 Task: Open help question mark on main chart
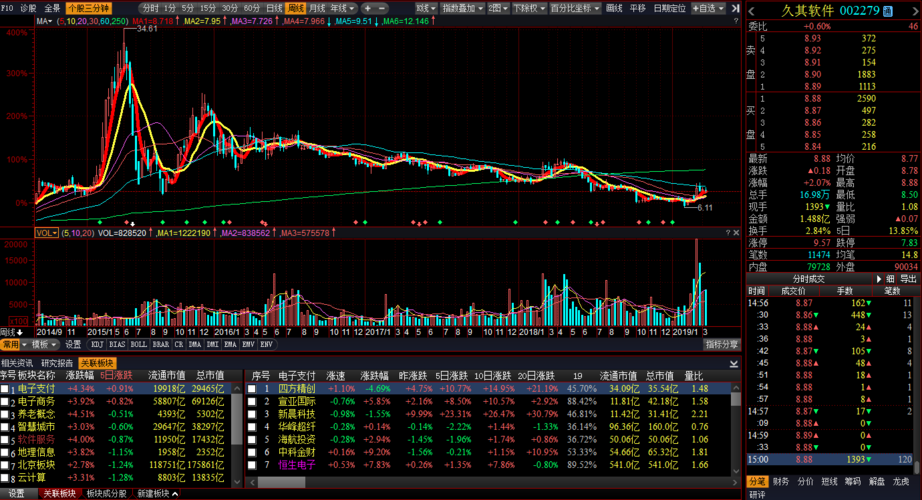click(736, 21)
